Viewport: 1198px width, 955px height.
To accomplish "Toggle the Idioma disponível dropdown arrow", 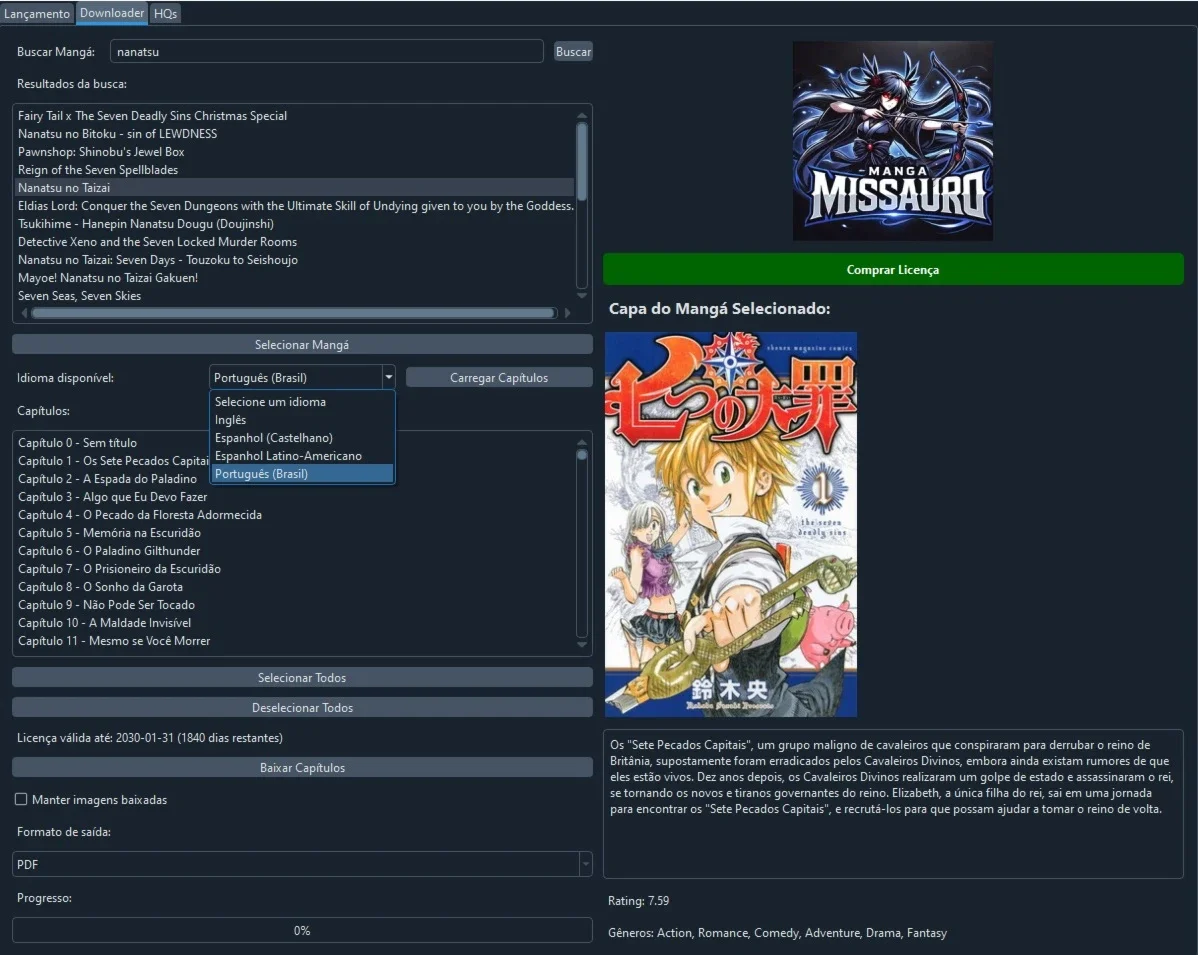I will point(388,377).
